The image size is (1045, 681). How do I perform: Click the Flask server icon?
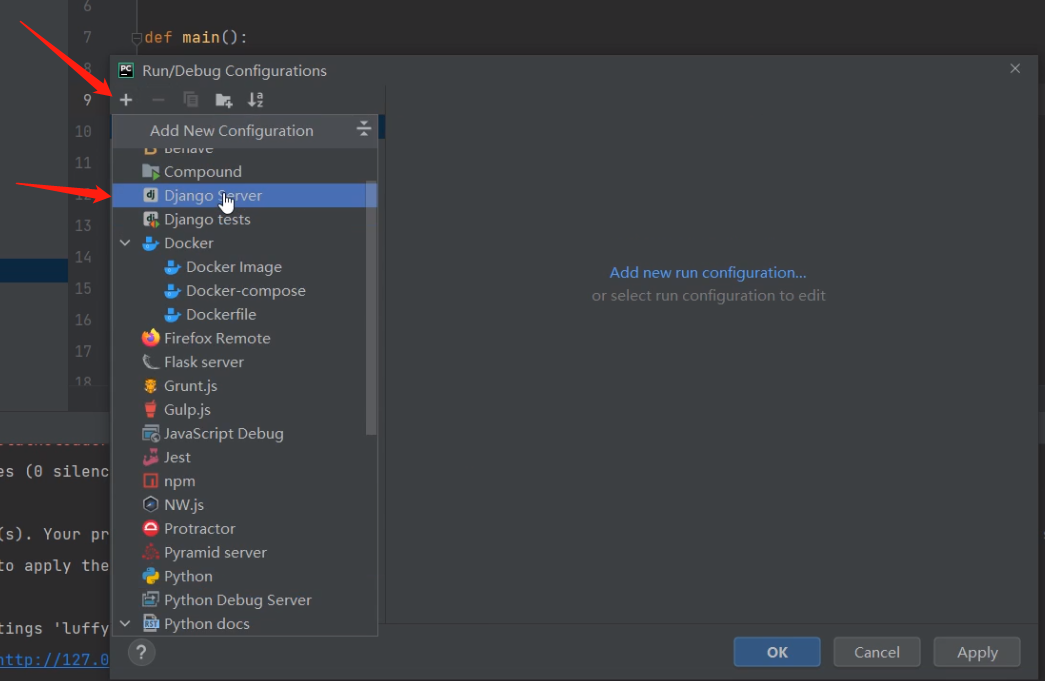point(151,362)
